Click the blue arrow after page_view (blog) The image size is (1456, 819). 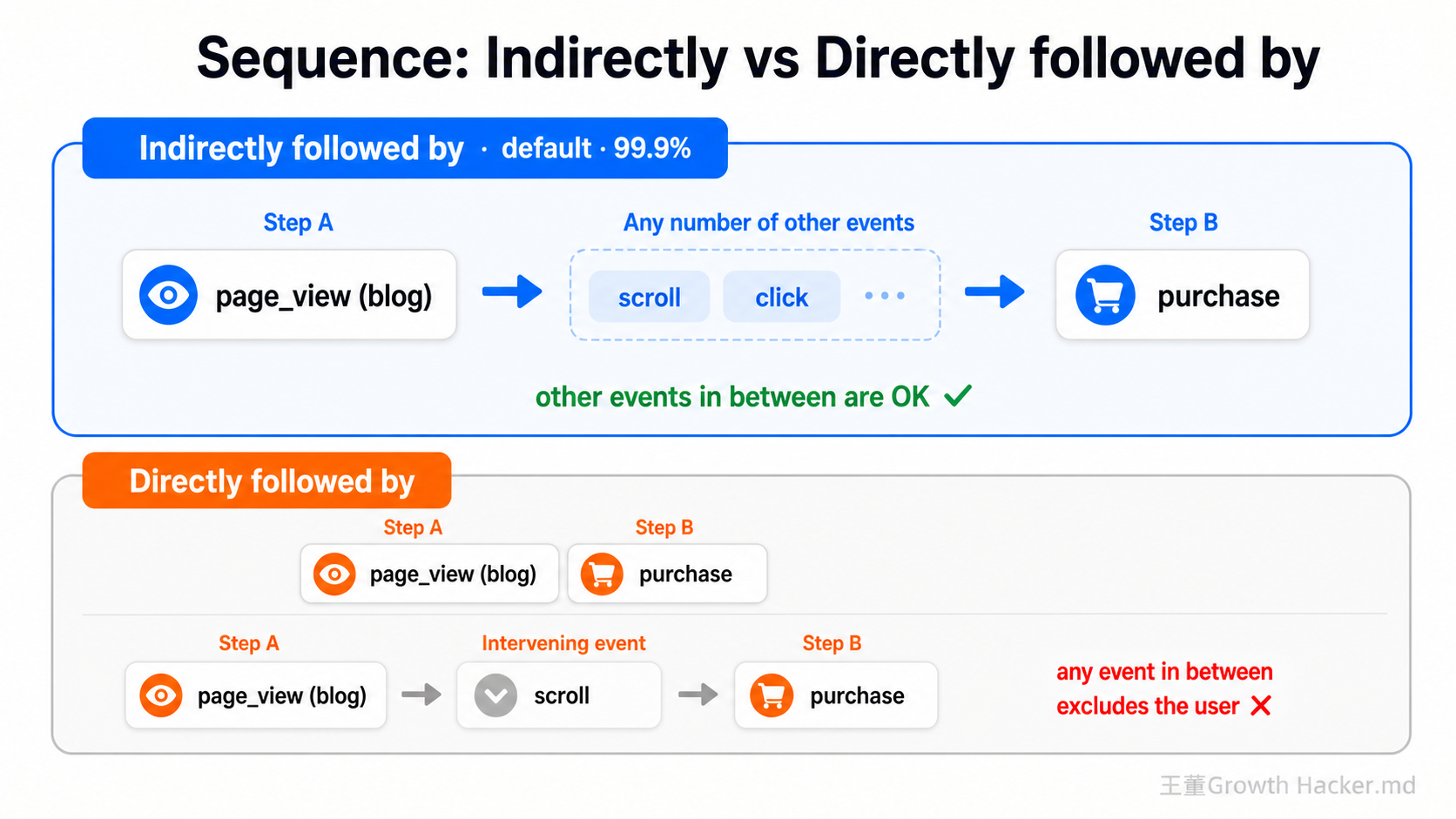click(x=512, y=292)
